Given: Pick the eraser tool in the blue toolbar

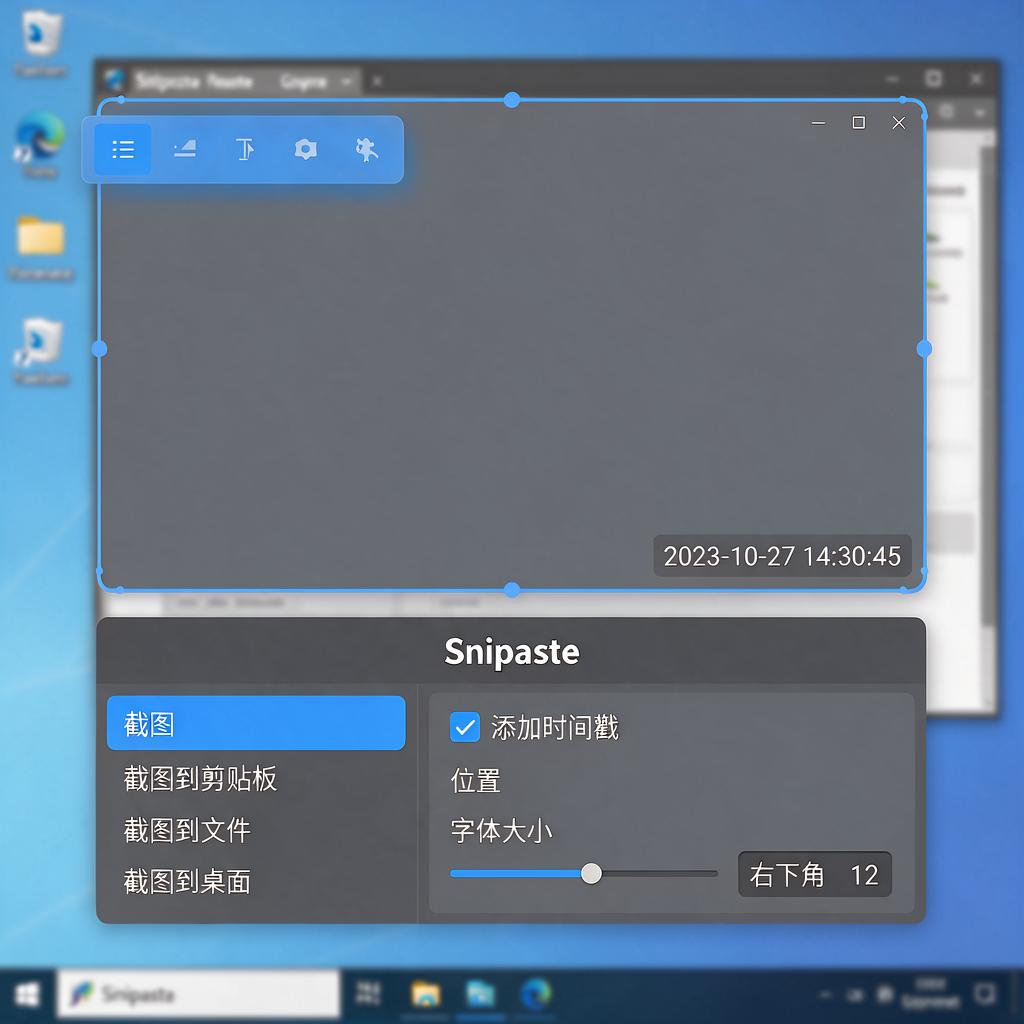Looking at the screenshot, I should [x=185, y=150].
